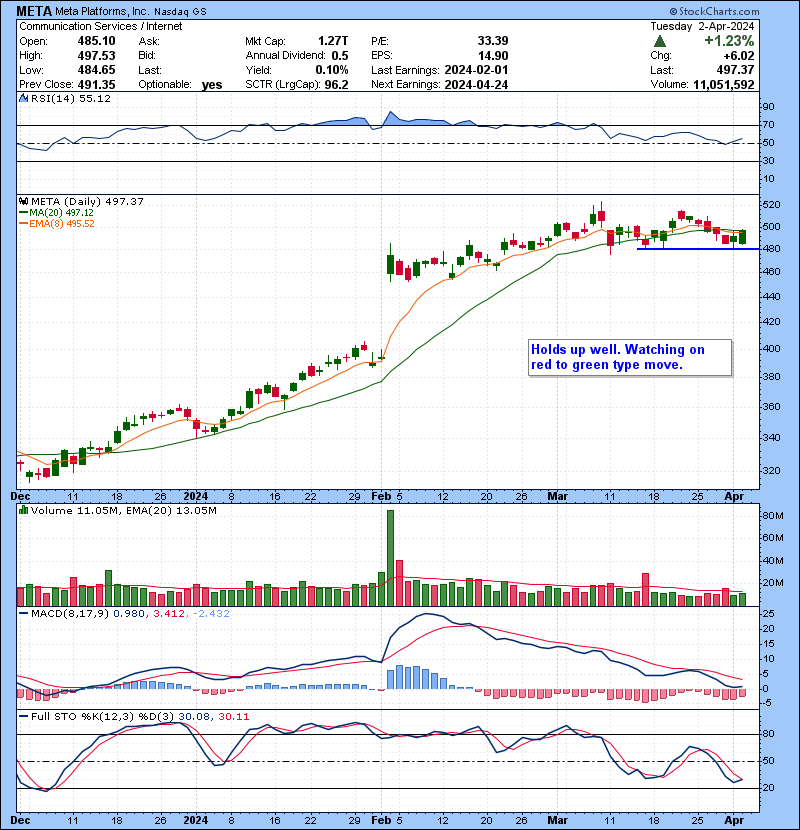Click the +1.23% percent change
800x830 pixels.
click(729, 41)
